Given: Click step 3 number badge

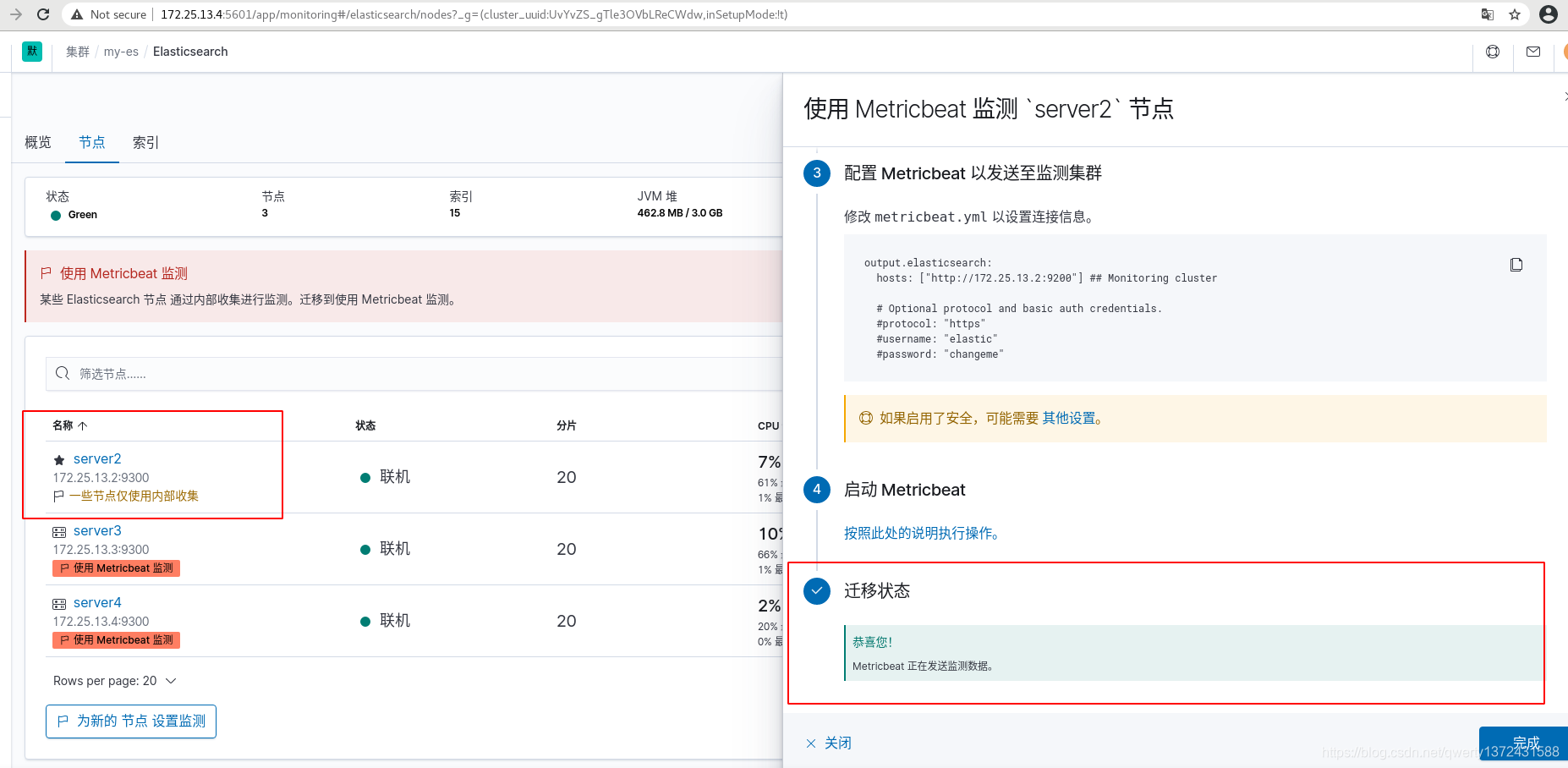Looking at the screenshot, I should pos(817,173).
